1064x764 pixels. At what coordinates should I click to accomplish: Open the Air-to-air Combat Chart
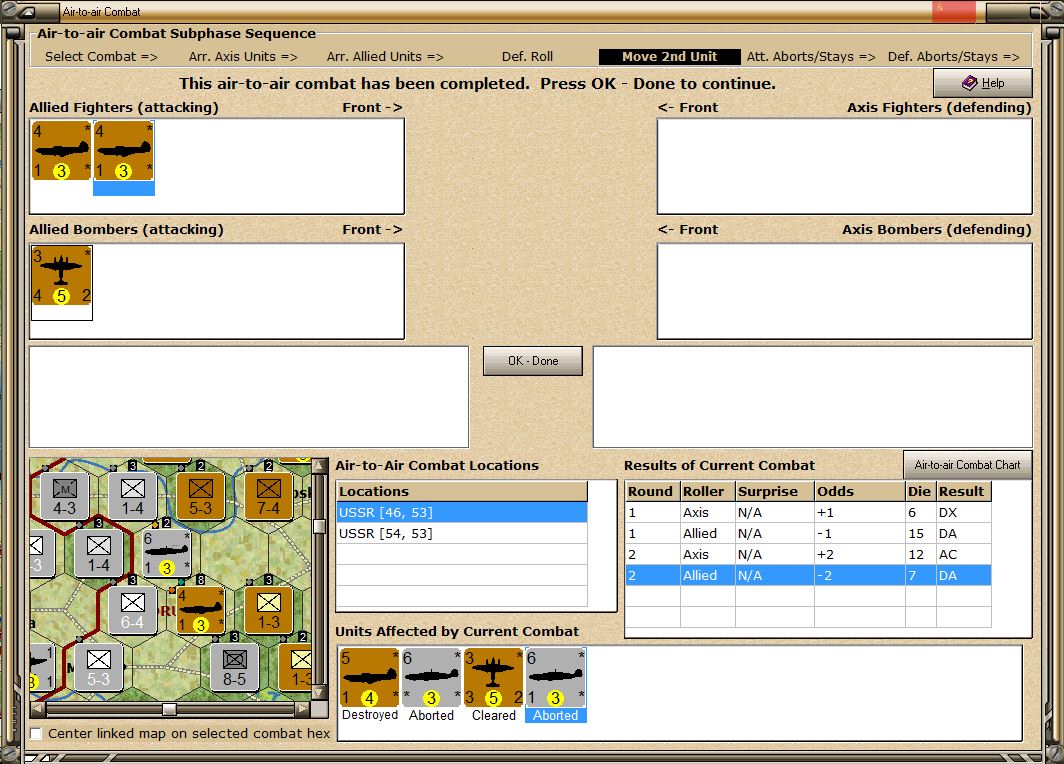point(967,465)
